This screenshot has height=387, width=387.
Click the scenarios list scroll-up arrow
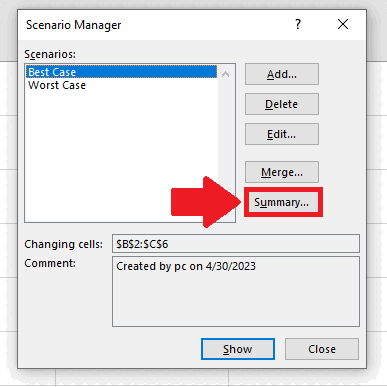click(226, 74)
